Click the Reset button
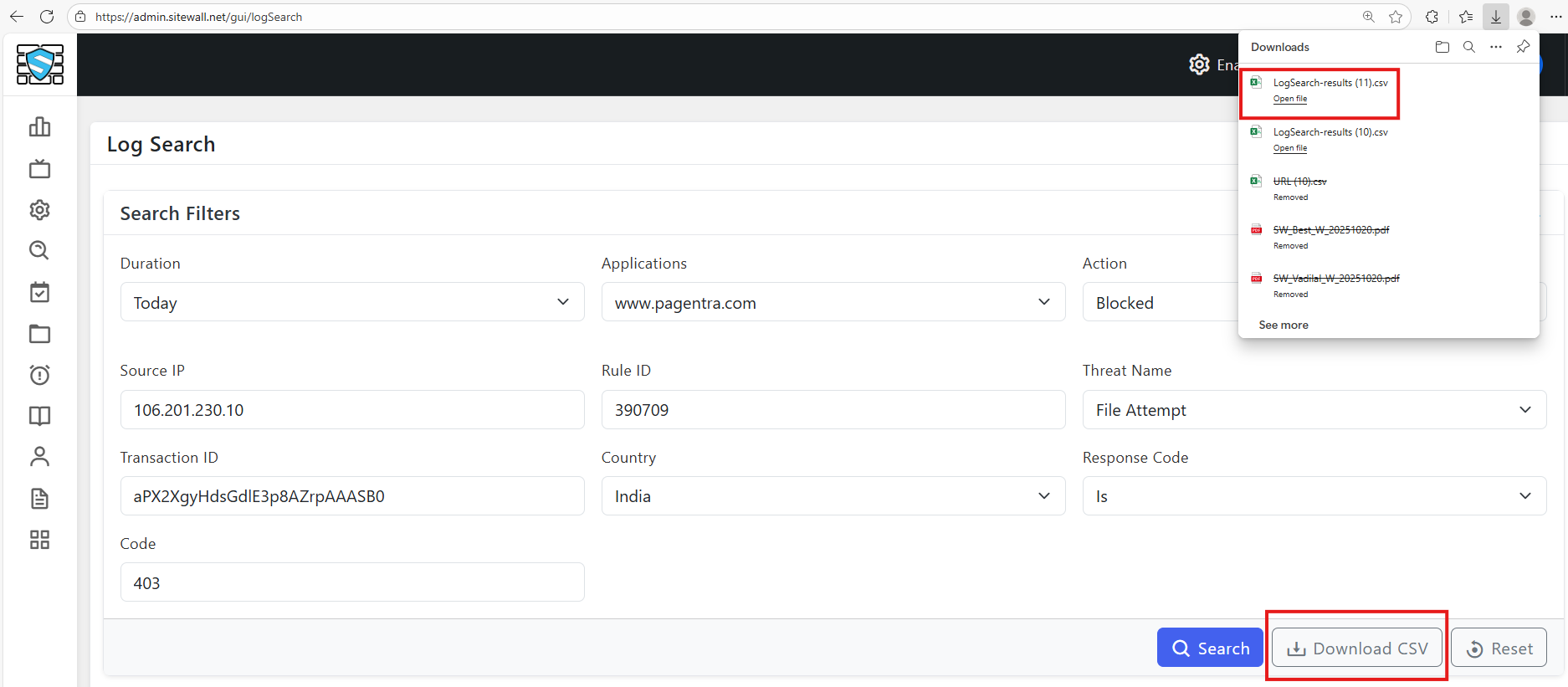Image resolution: width=1568 pixels, height=687 pixels. coord(1499,648)
